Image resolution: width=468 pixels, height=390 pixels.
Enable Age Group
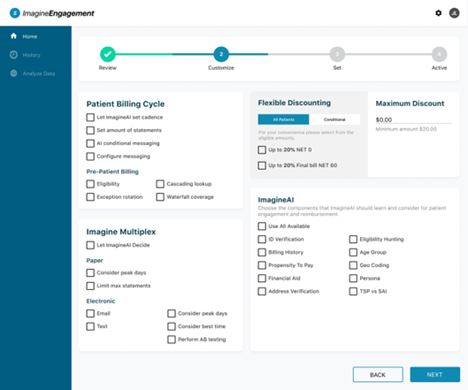pyautogui.click(x=353, y=252)
